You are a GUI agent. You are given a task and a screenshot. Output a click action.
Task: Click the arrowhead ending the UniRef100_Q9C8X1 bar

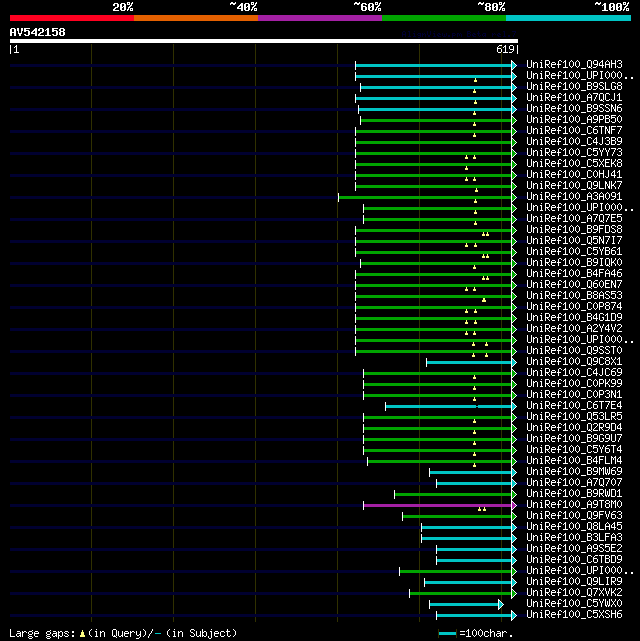click(514, 362)
